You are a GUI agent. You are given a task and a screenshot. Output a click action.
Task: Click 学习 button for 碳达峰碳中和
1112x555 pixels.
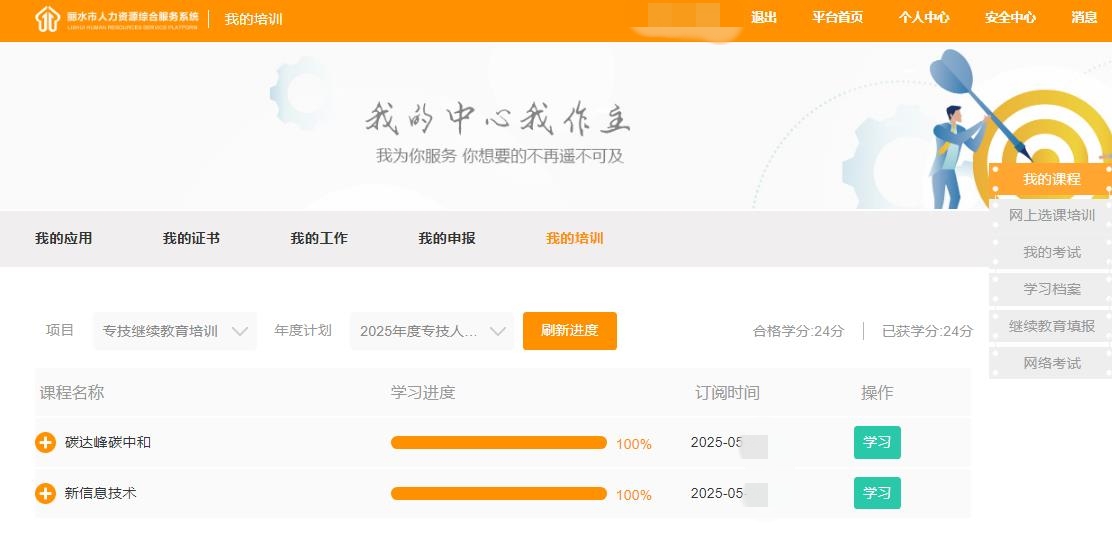(x=877, y=442)
